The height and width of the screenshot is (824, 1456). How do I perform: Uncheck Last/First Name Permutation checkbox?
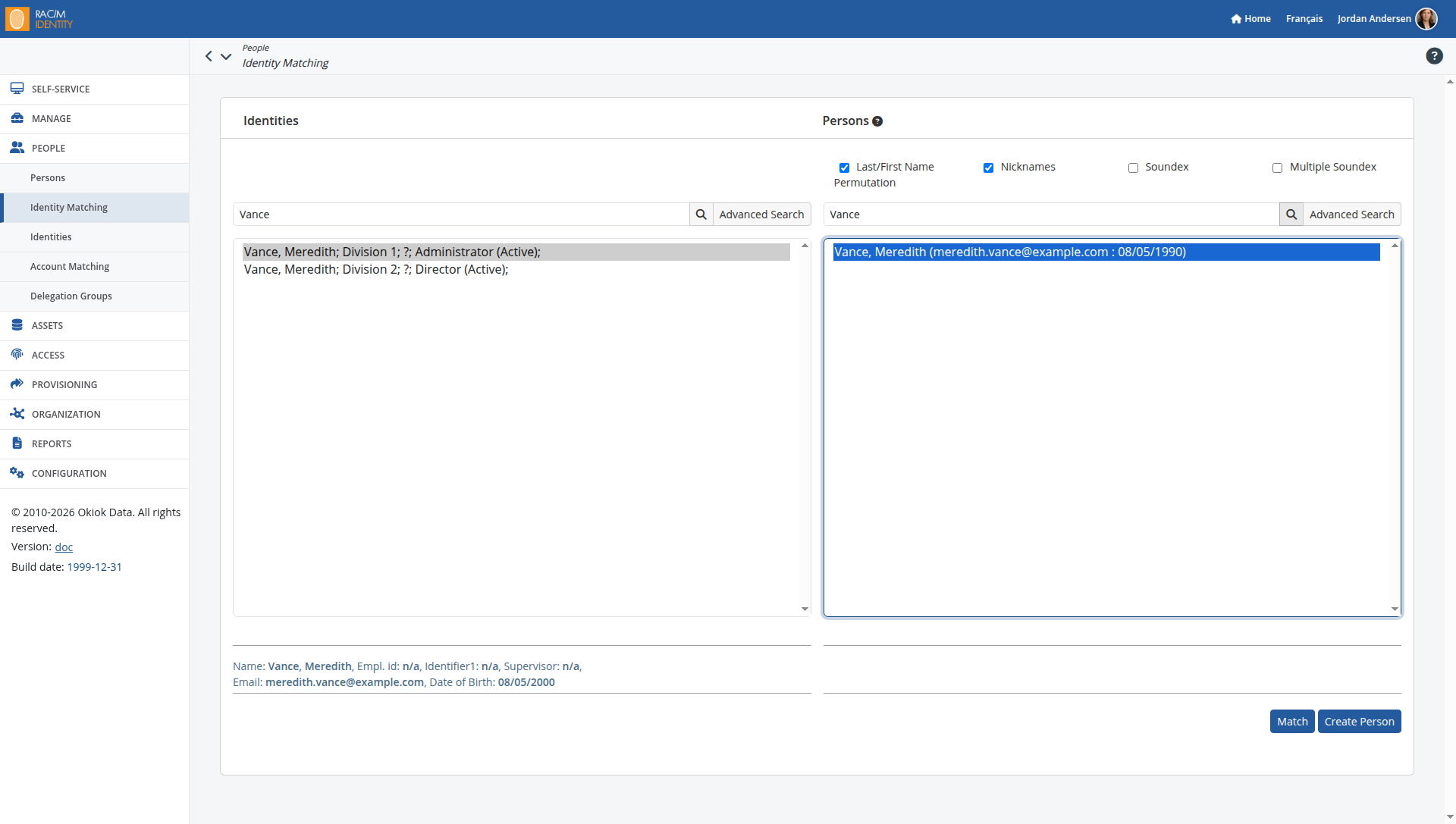click(x=844, y=168)
